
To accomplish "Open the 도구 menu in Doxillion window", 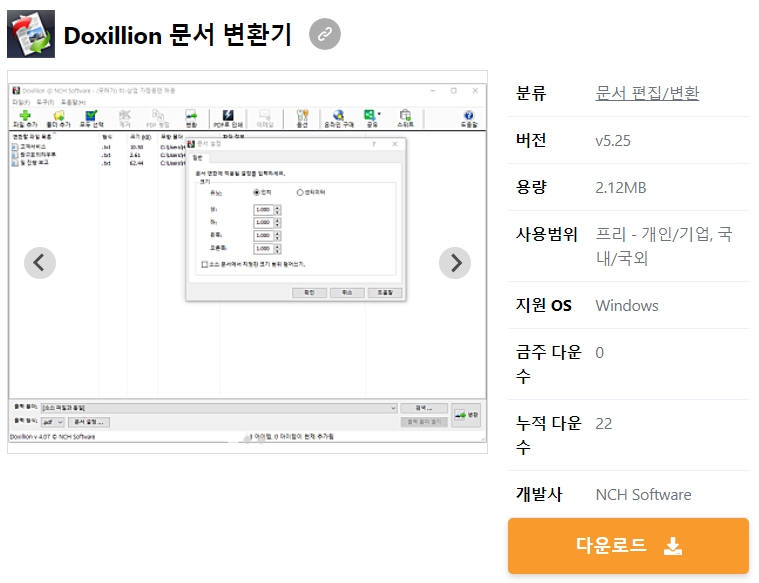I will click(x=45, y=102).
